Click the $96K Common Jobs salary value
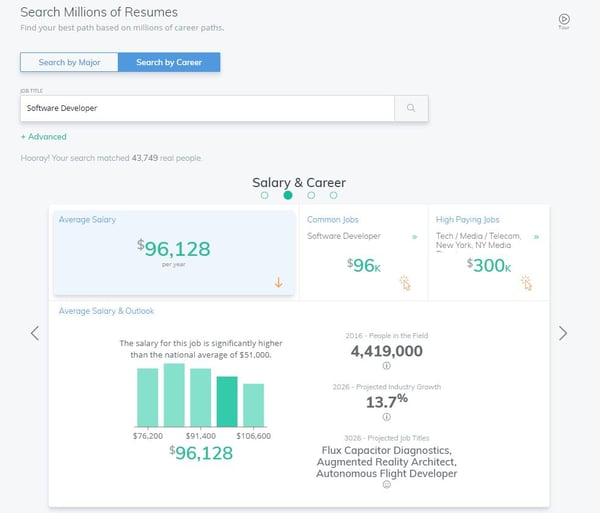The height and width of the screenshot is (513, 600). click(364, 265)
